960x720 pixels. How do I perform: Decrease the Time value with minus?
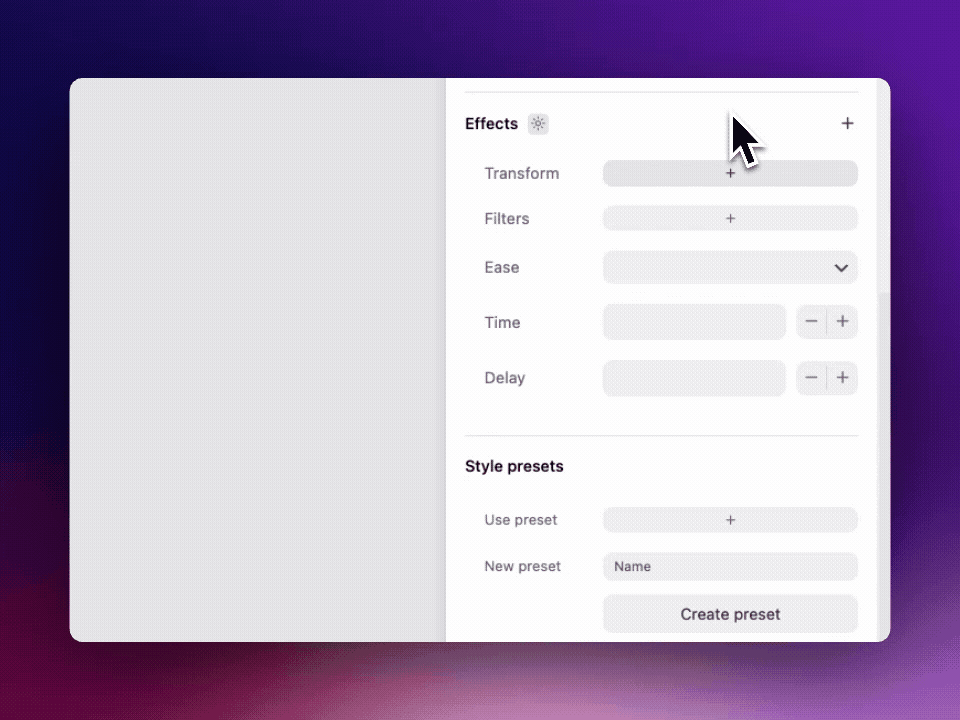811,322
